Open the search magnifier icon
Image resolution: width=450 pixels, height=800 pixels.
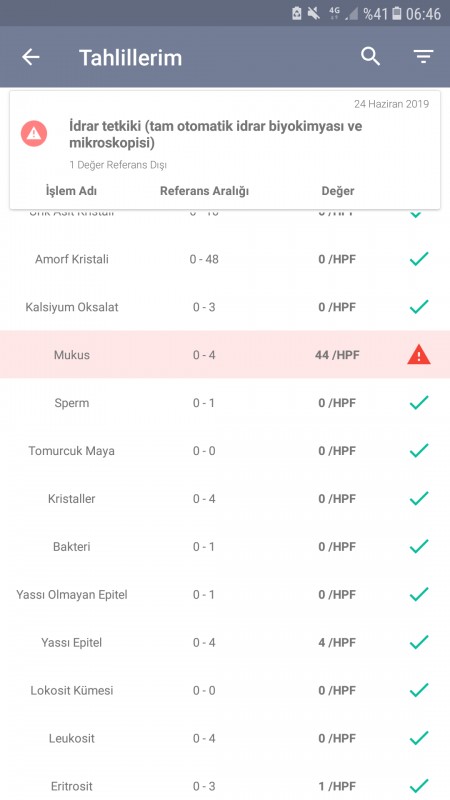371,57
